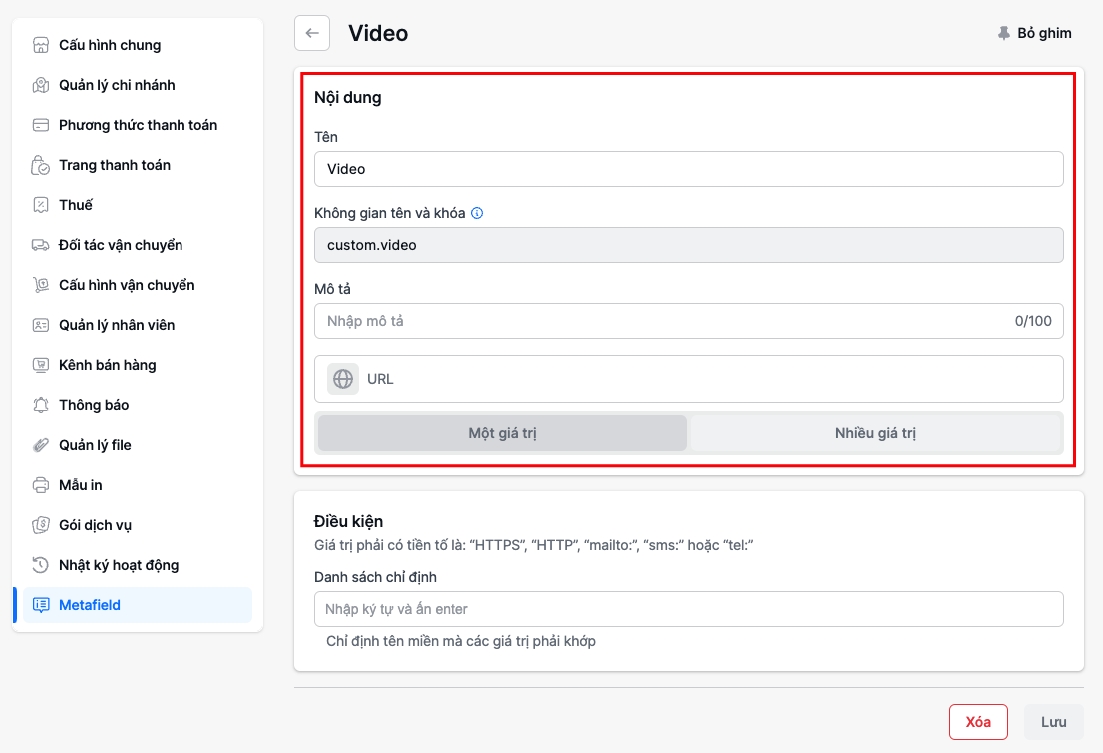Click the Danh sách chỉ định input
This screenshot has width=1103, height=753.
click(x=688, y=609)
